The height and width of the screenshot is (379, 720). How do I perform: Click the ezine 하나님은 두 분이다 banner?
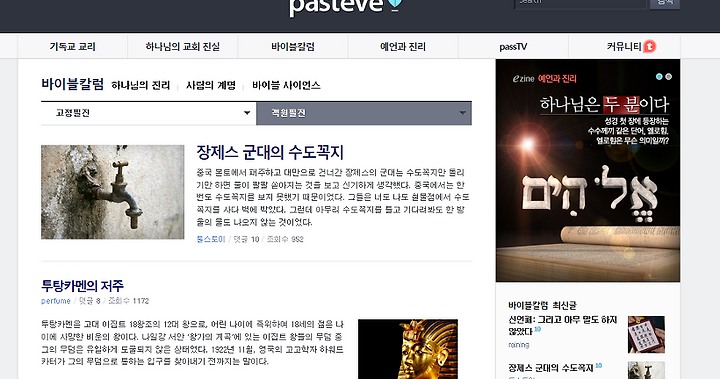[x=588, y=170]
